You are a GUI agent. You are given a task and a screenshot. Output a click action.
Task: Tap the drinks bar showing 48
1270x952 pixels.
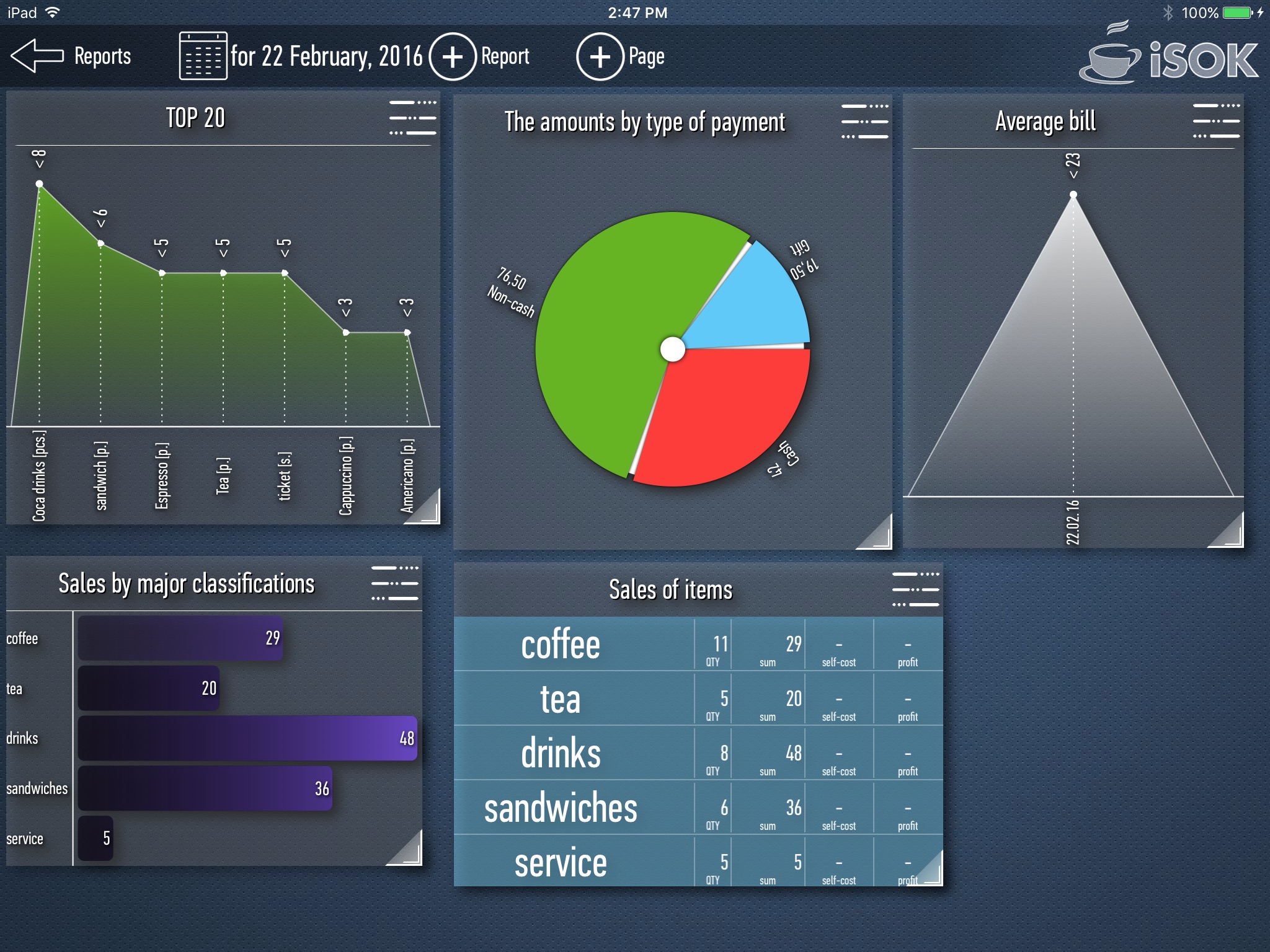click(x=247, y=738)
